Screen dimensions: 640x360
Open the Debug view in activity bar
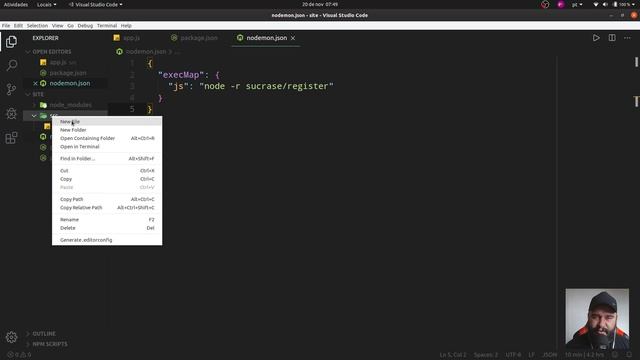pyautogui.click(x=11, y=113)
